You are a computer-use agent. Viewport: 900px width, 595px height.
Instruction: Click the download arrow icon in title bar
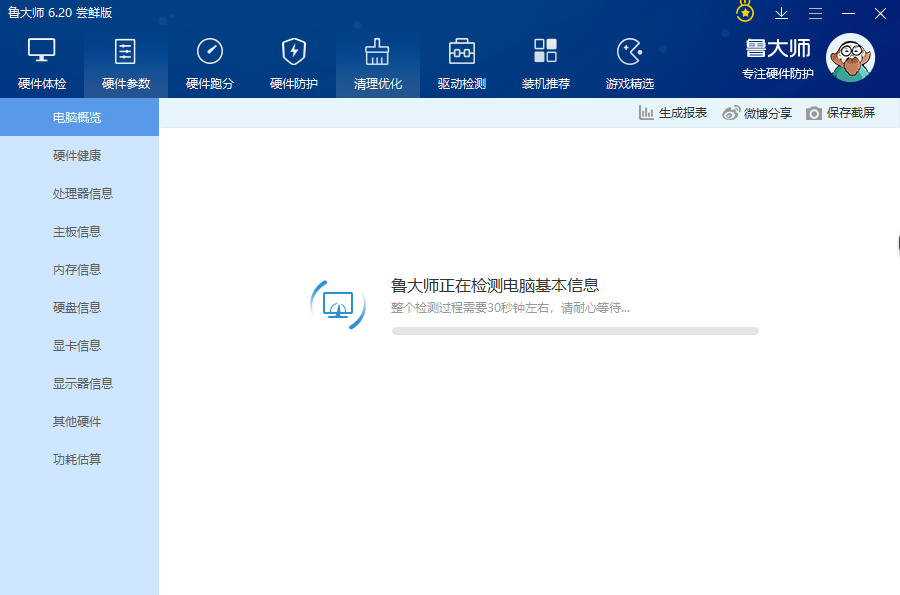click(781, 13)
